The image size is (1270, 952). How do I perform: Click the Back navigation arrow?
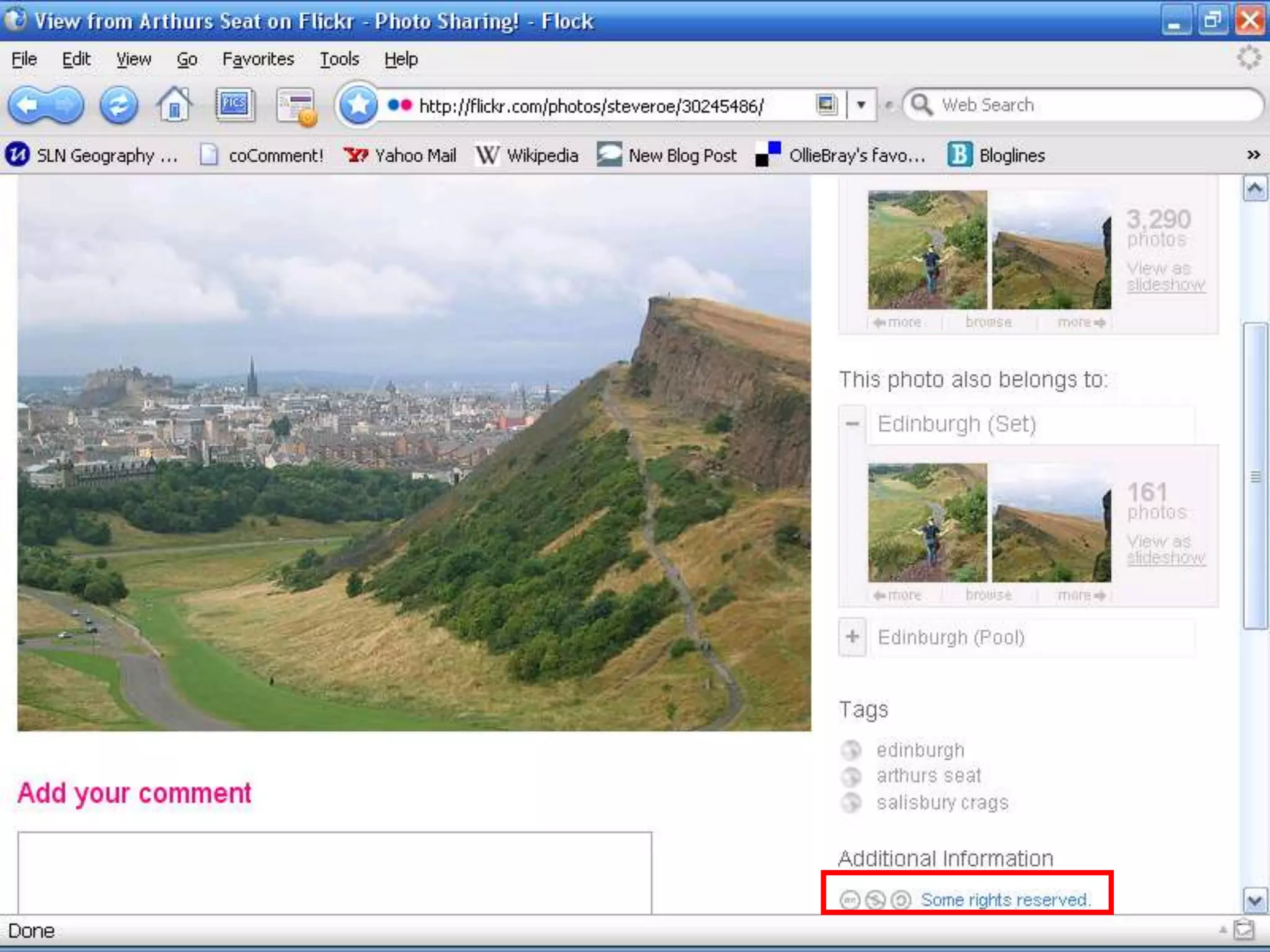[28, 105]
